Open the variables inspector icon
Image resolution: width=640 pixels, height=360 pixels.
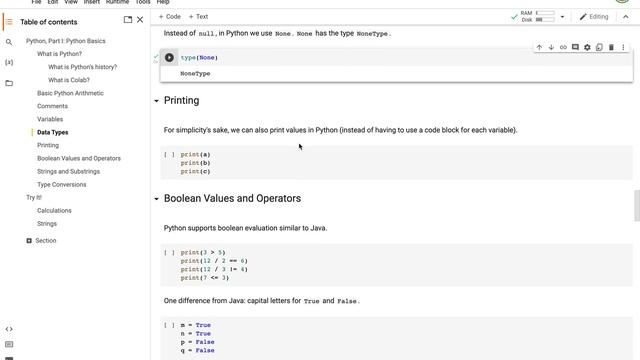tap(9, 62)
